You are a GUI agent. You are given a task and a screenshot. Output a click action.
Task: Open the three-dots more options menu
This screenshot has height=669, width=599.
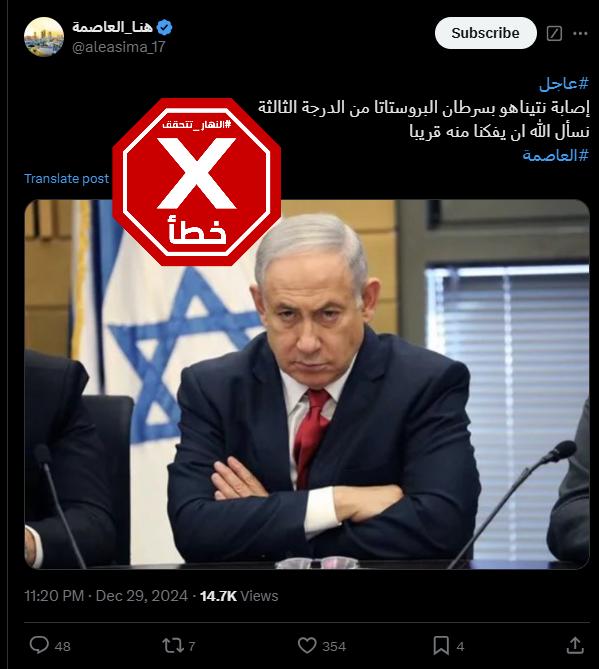click(x=580, y=33)
